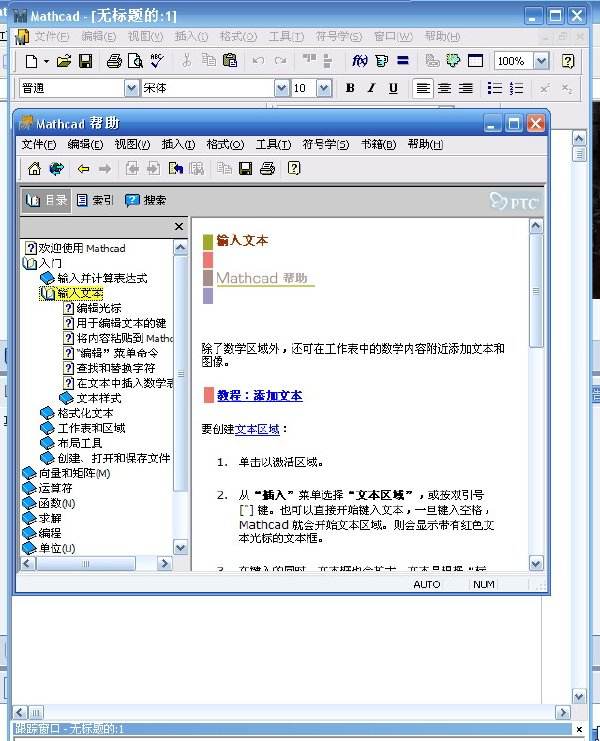Collapse the 入门 tree book
600x741 pixels.
pos(30,263)
